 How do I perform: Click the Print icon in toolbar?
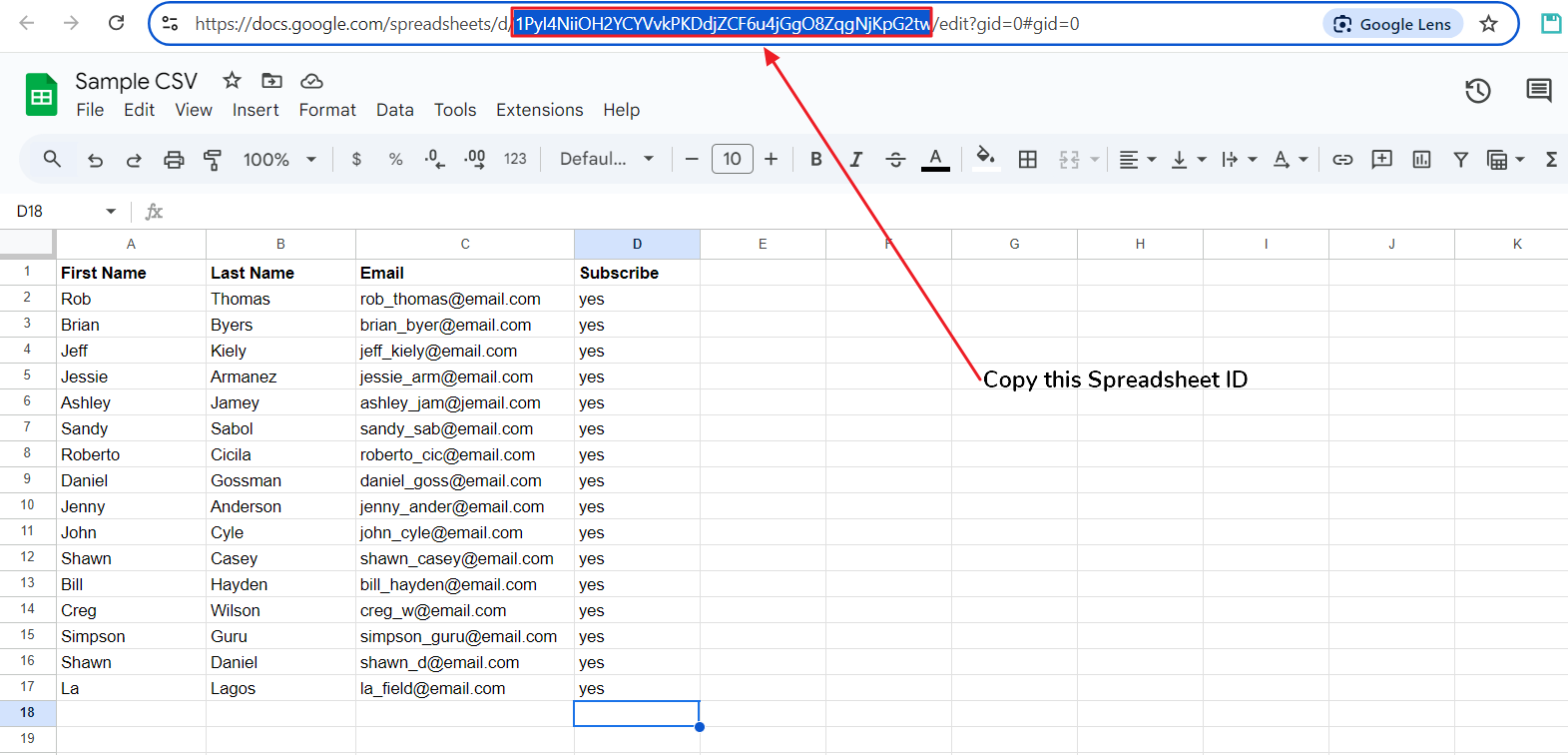(x=174, y=160)
